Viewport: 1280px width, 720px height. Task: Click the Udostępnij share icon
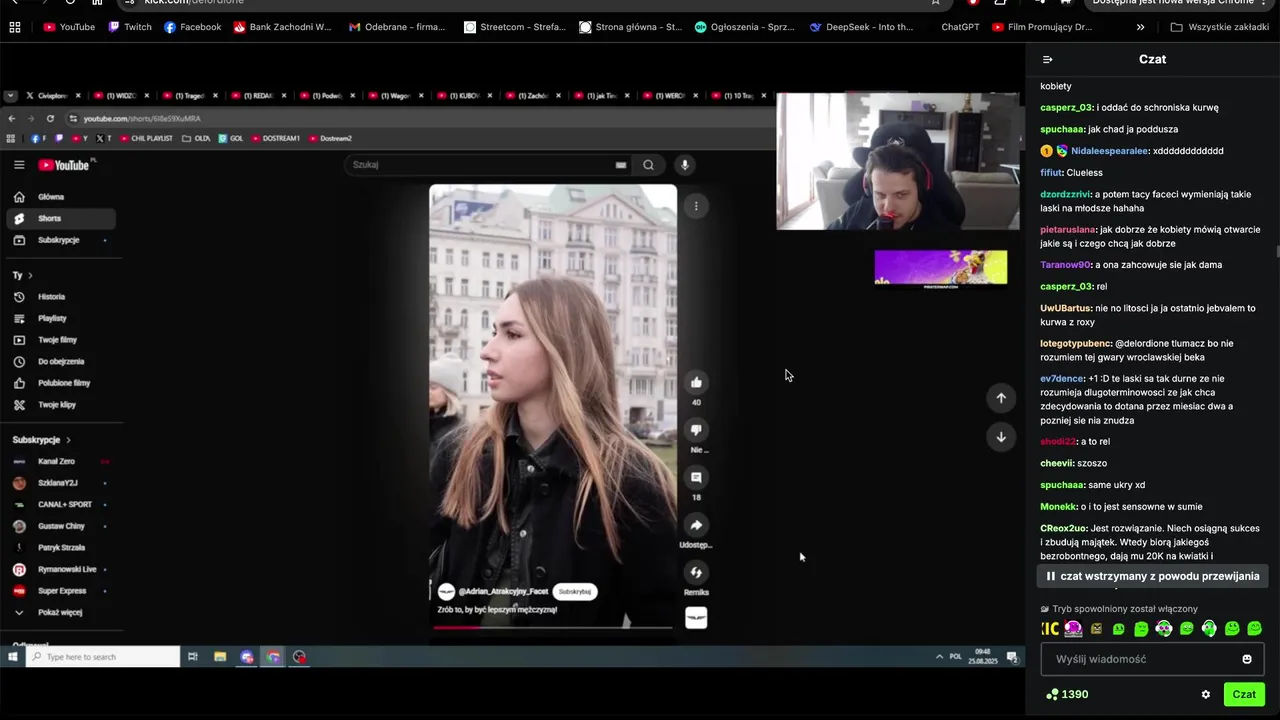click(x=696, y=525)
